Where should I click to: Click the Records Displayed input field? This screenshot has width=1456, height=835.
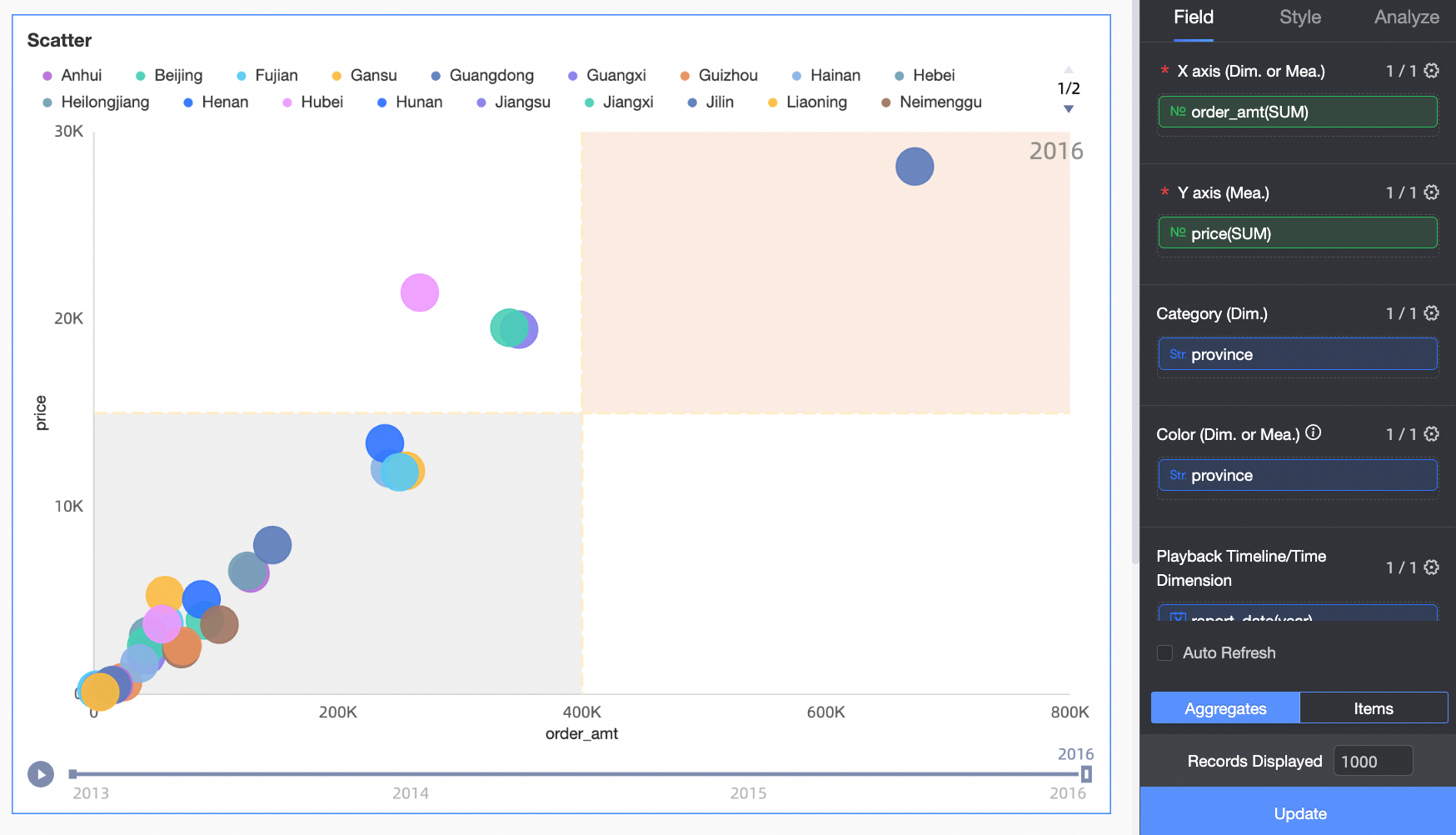[1373, 762]
